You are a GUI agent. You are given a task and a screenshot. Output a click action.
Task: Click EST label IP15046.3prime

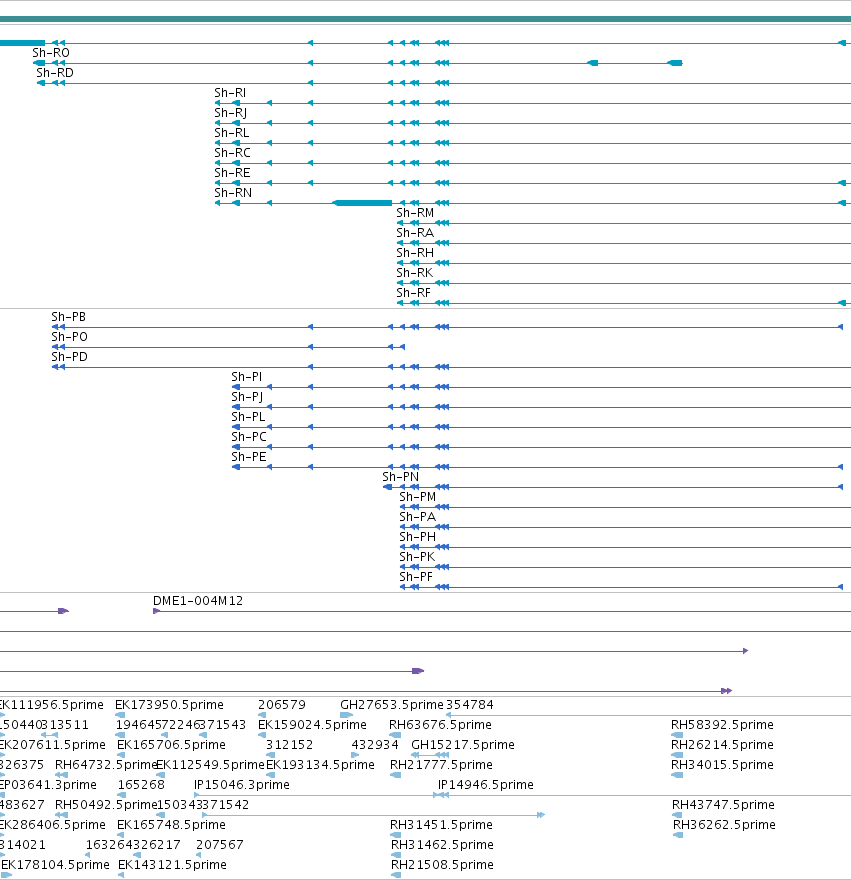242,785
